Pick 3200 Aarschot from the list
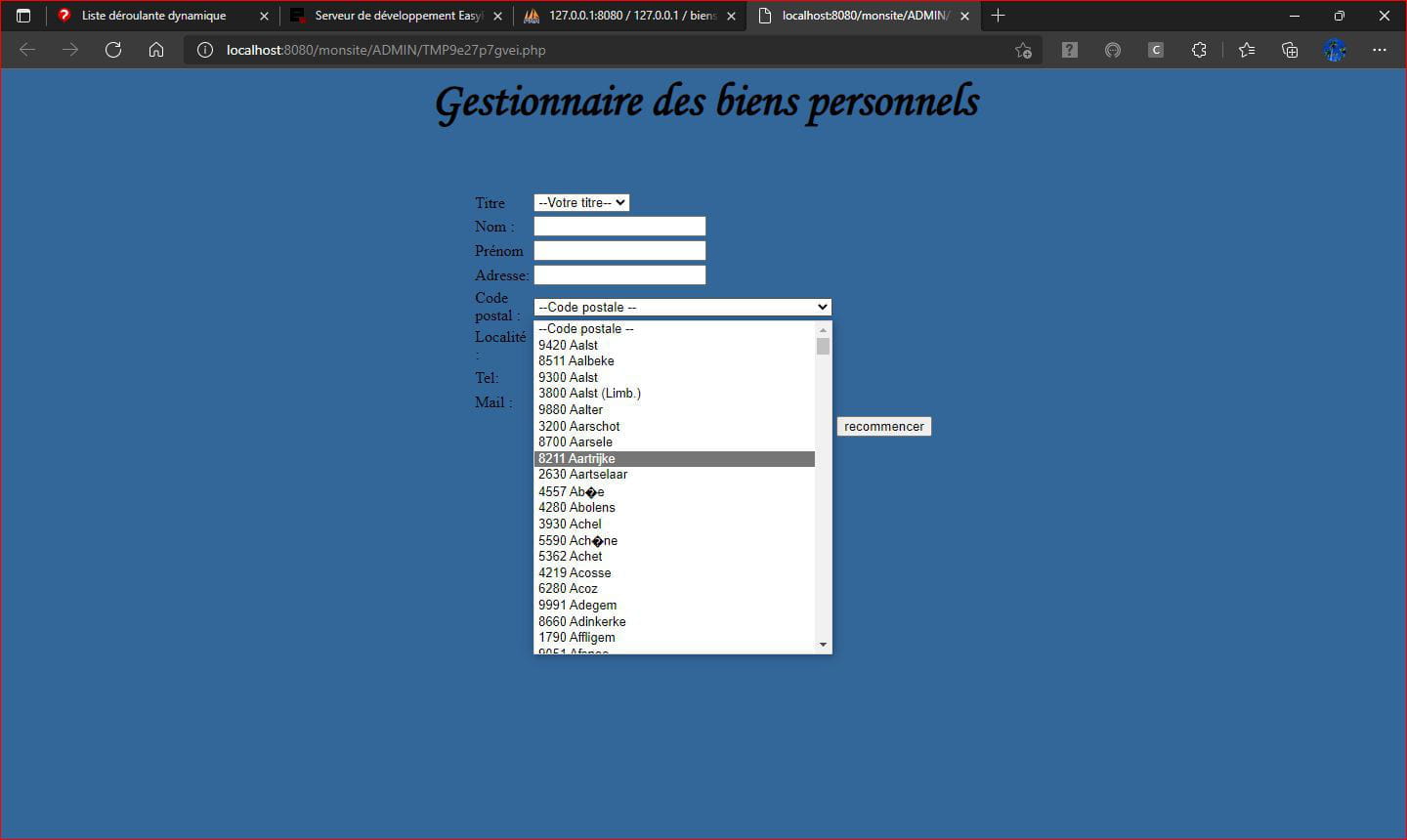This screenshot has height=840, width=1407. point(674,426)
